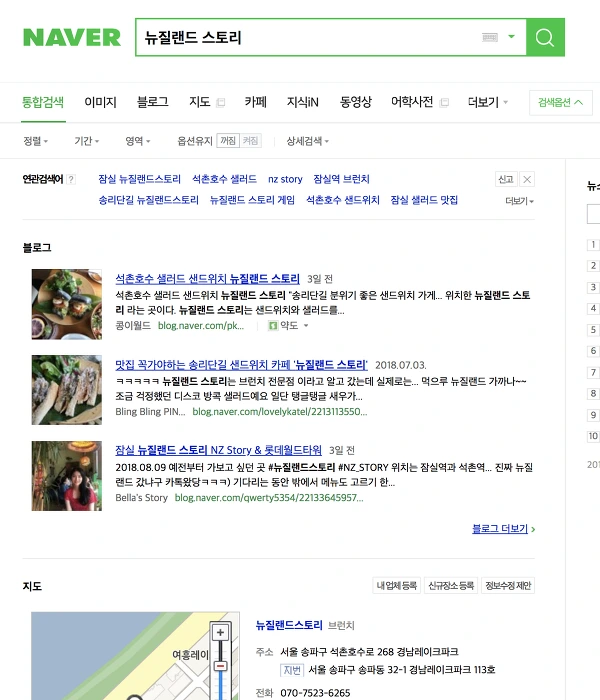Open blog post 잠실 뉴질랜드 스토리 NZ Story & 롯데월드타워
Viewport: 600px width, 700px height.
(x=218, y=450)
